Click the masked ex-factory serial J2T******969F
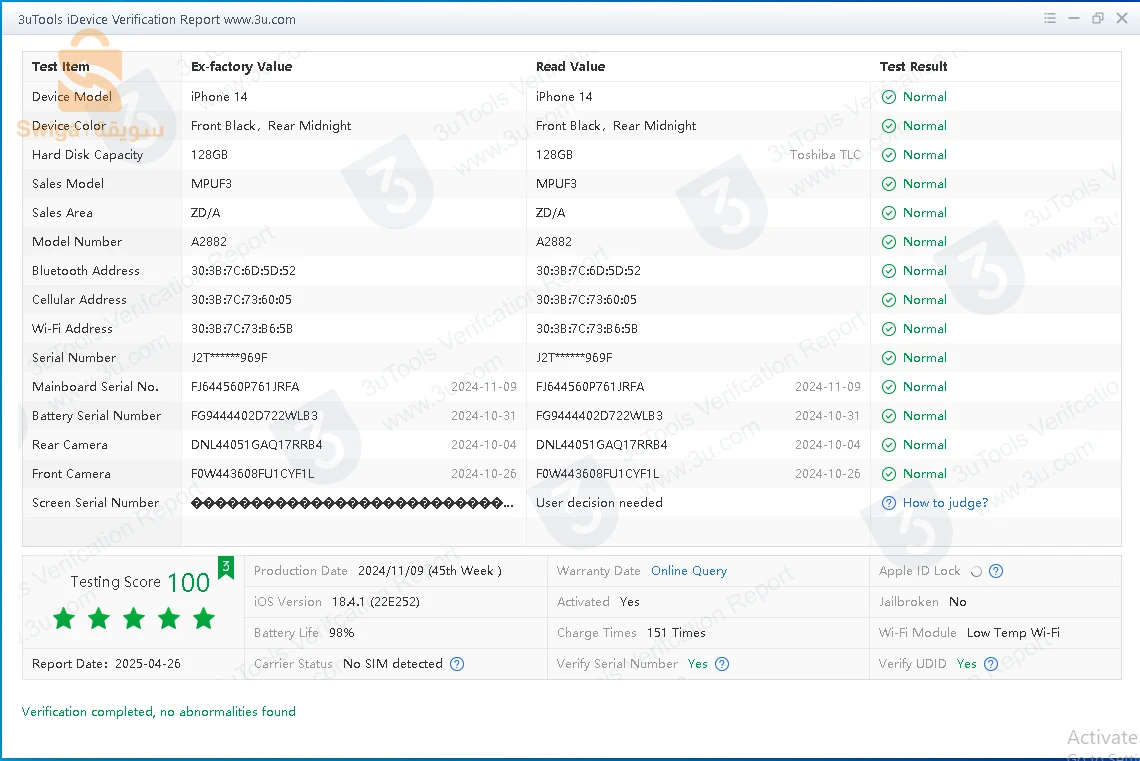Screen dimensions: 1140x761 229,358
